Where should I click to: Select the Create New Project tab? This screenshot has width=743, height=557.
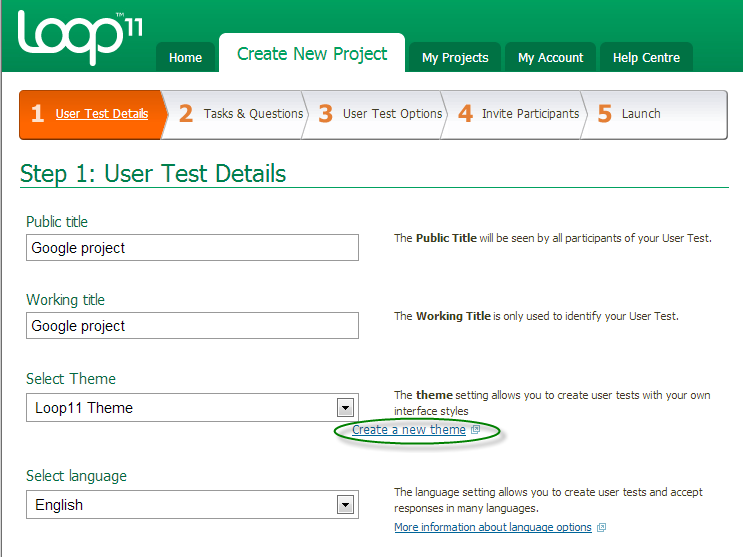pyautogui.click(x=312, y=54)
